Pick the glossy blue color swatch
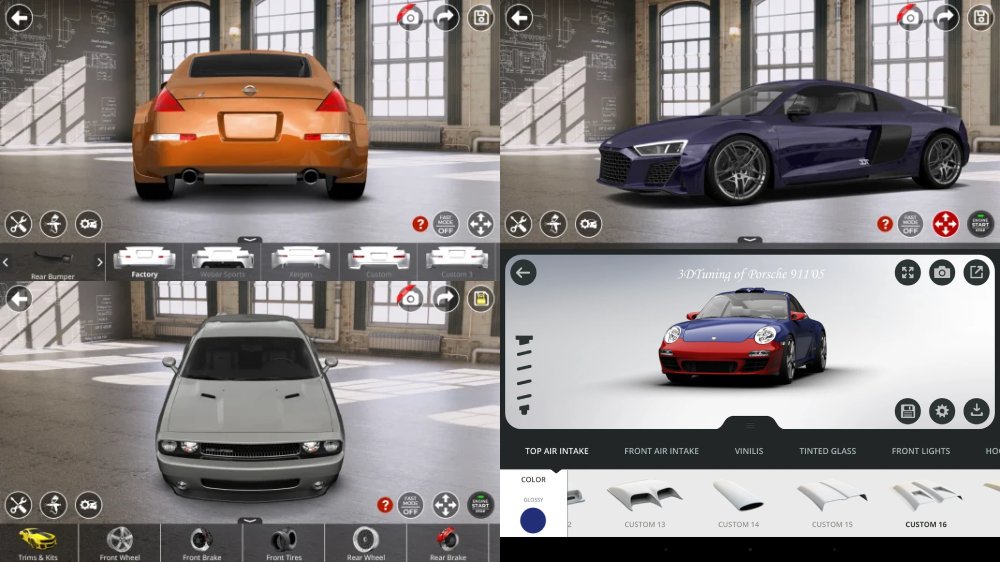This screenshot has width=1000, height=562. [533, 521]
